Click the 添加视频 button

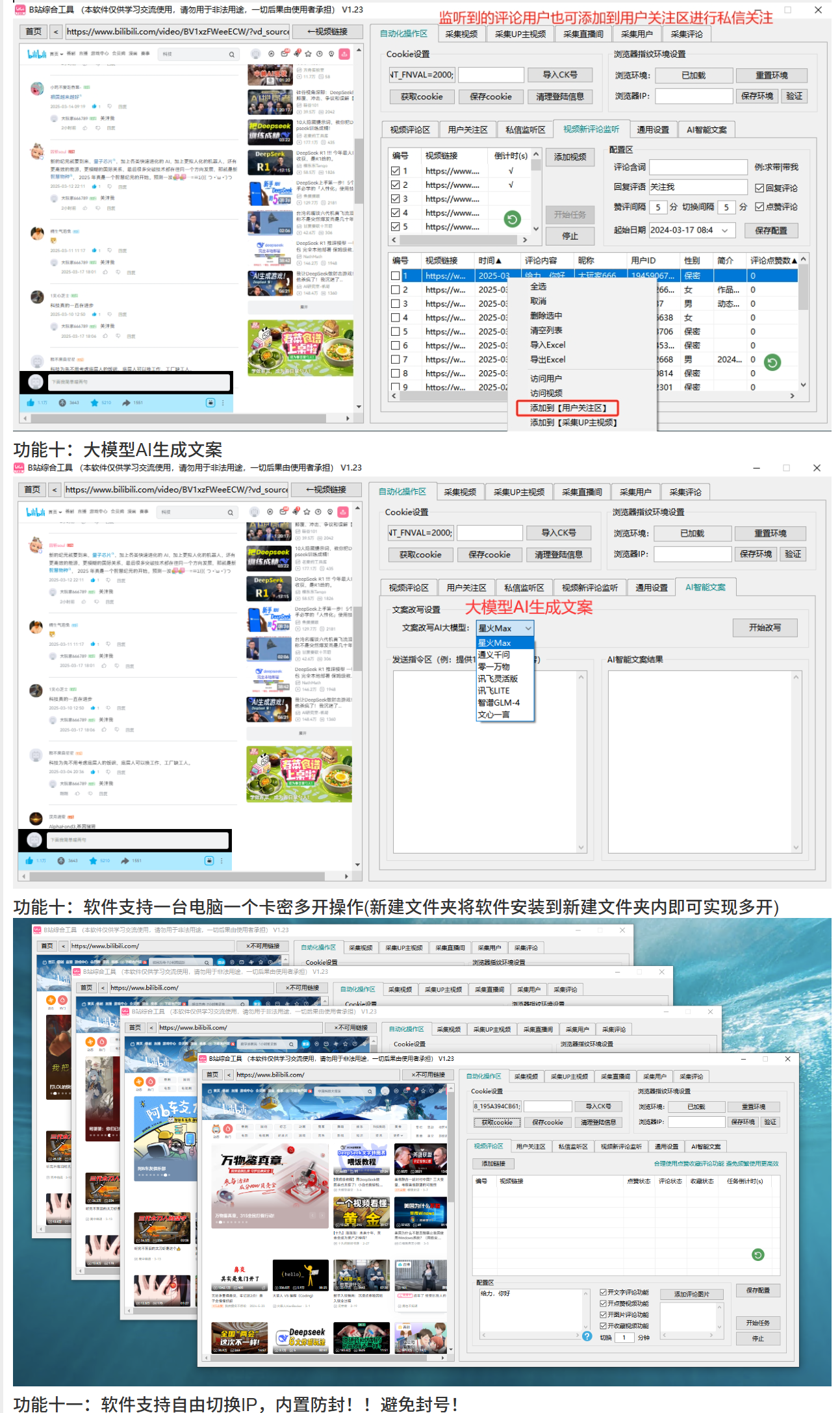click(x=570, y=157)
